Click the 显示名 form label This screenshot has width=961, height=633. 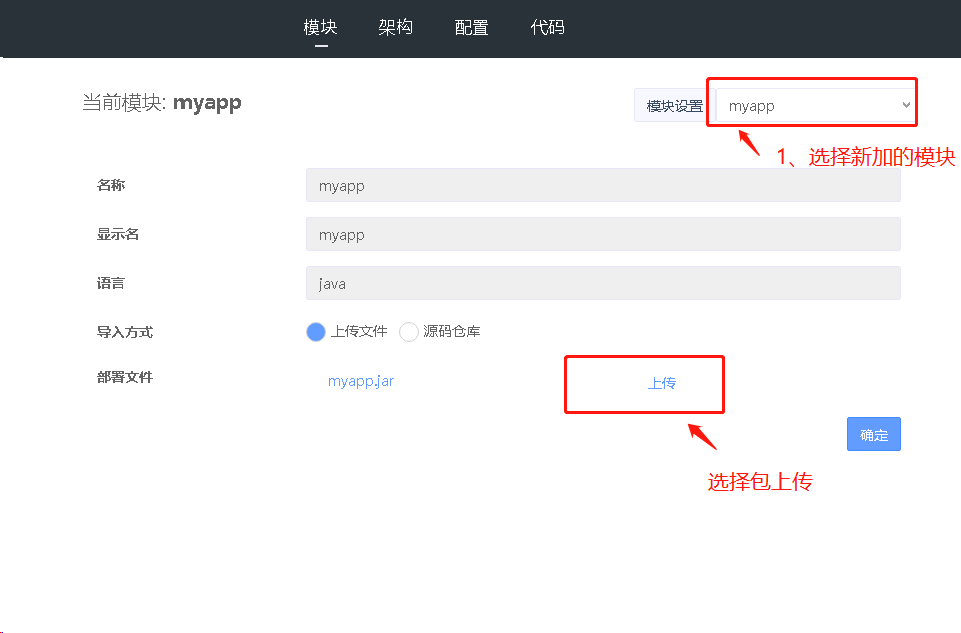118,234
